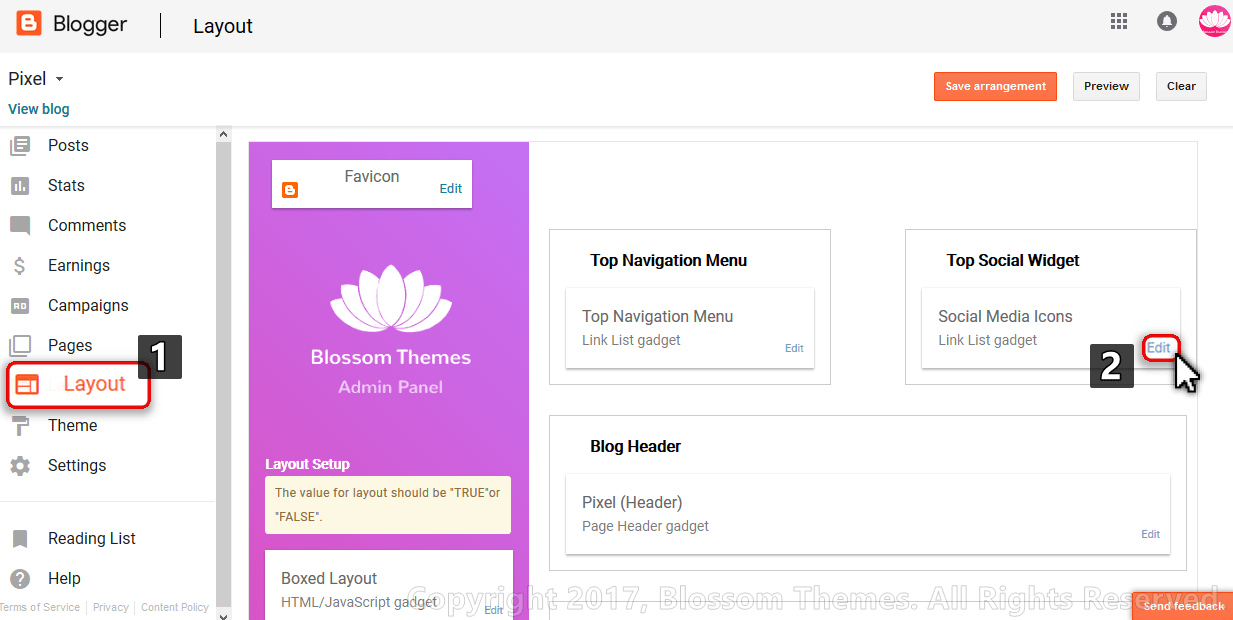This screenshot has height=620, width=1233.
Task: Expand the Pixel blog selector dropdown
Action: pyautogui.click(x=59, y=79)
